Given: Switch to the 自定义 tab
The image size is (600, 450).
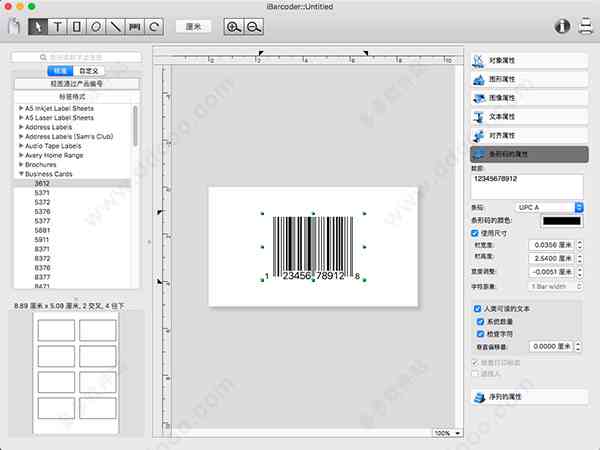Looking at the screenshot, I should (88, 71).
